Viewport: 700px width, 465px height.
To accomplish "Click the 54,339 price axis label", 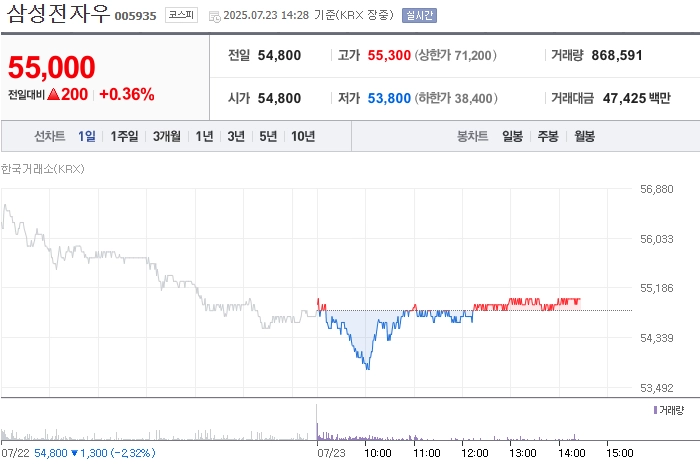I will point(656,338).
